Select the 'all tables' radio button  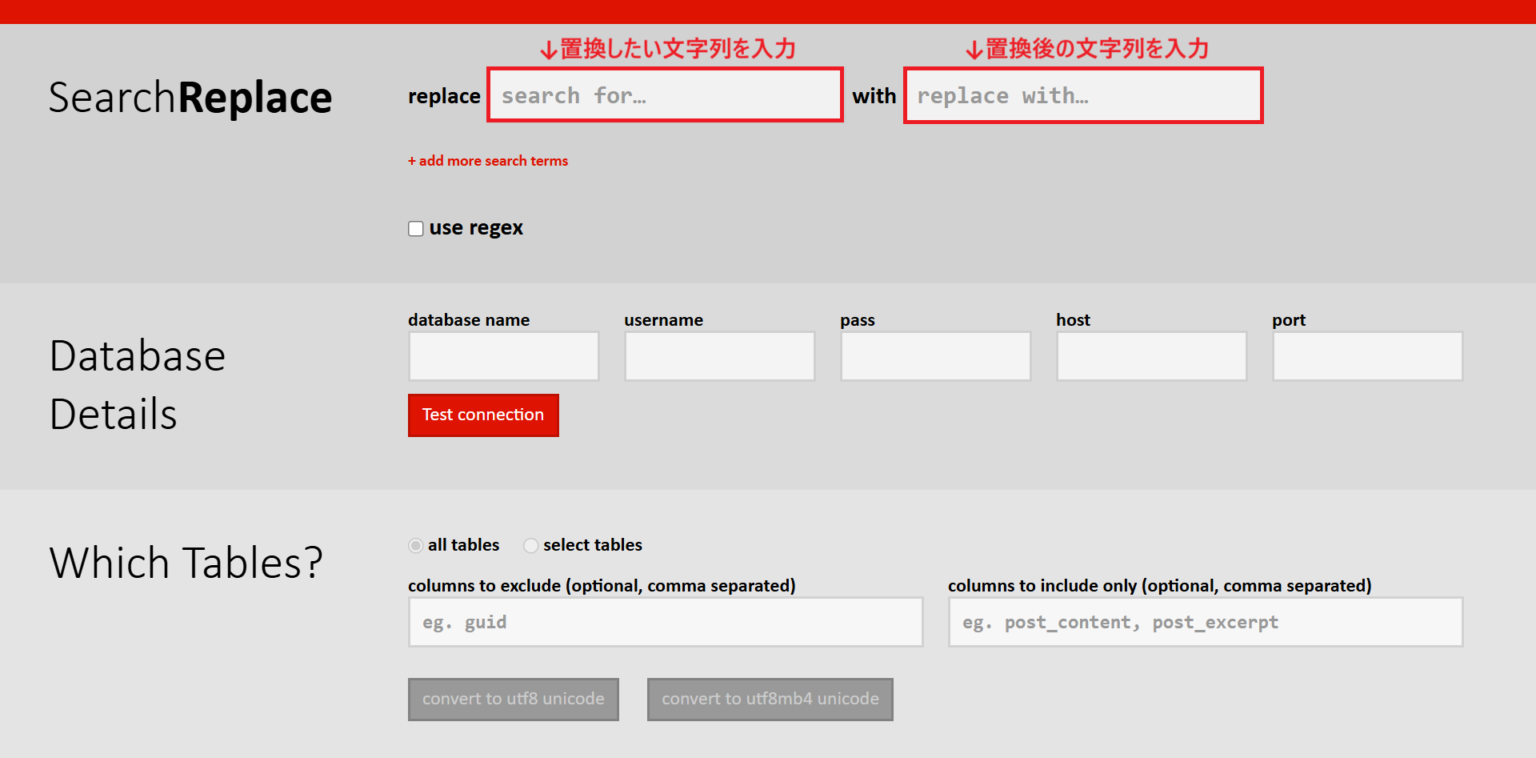(415, 545)
